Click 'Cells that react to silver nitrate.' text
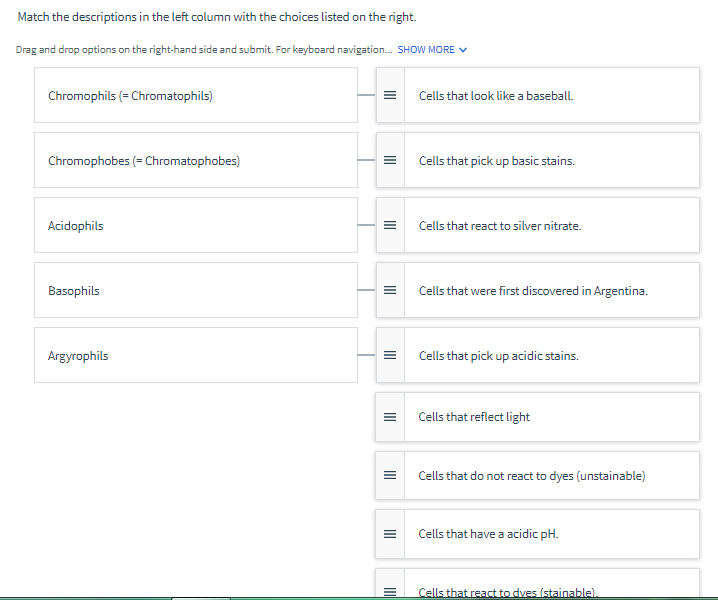Viewport: 718px width, 600px height. pos(500,226)
